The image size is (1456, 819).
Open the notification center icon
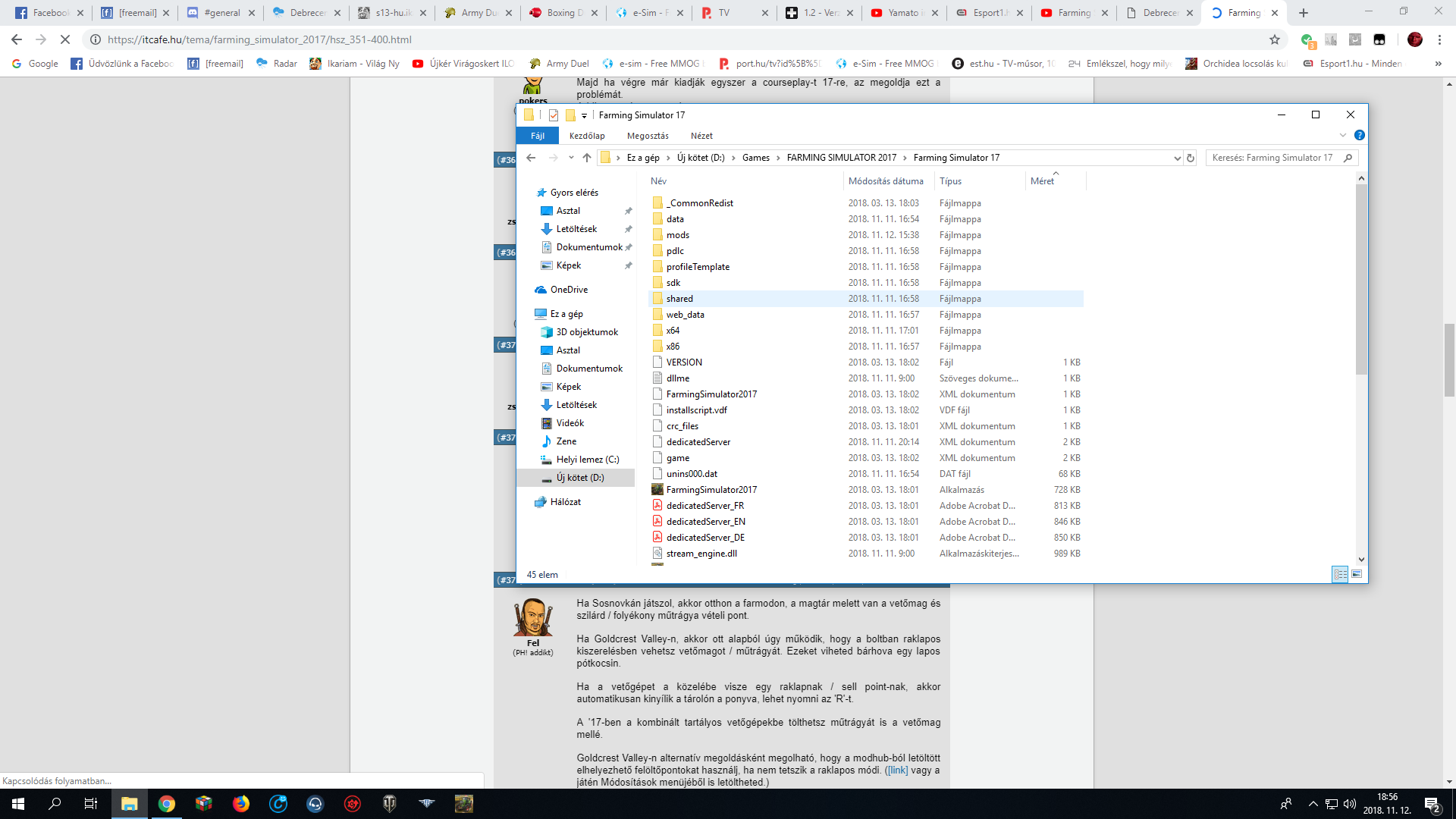1432,804
